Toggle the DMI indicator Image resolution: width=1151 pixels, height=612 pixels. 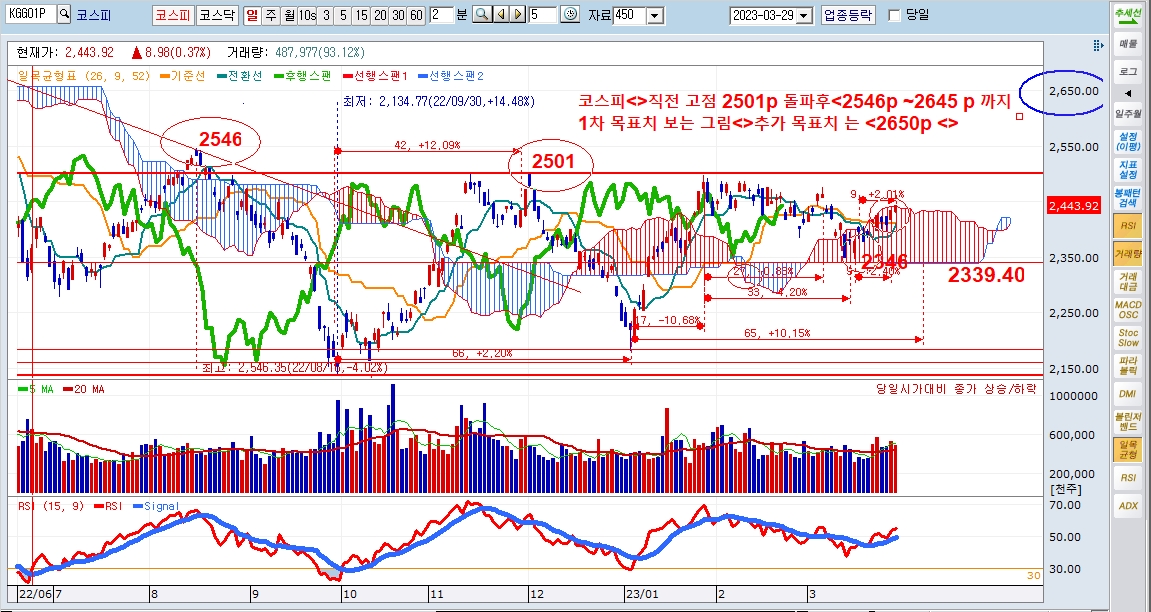pyautogui.click(x=1128, y=394)
